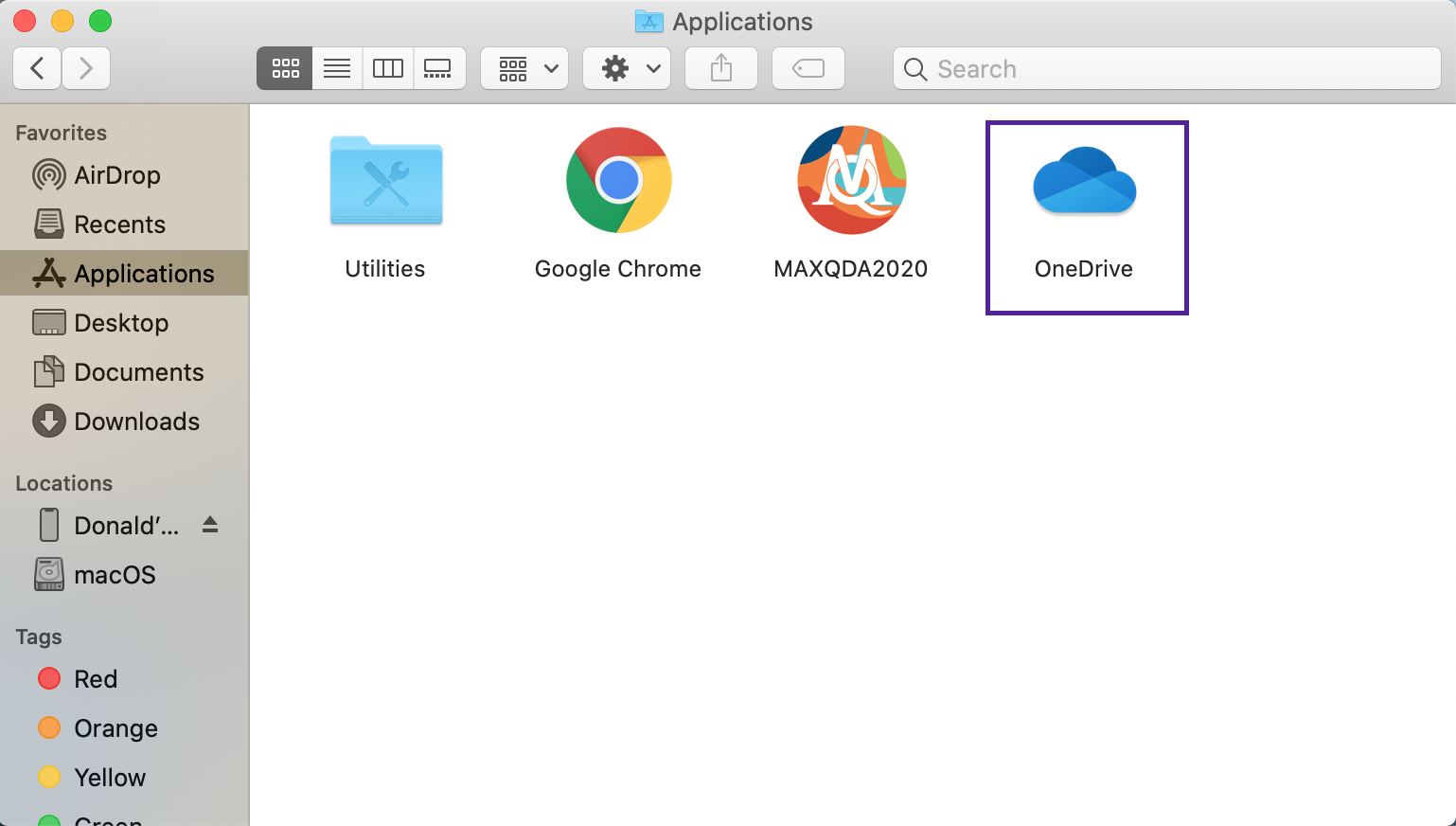Click the Applications title folder icon
Screen dimensions: 1456x826
[x=649, y=21]
